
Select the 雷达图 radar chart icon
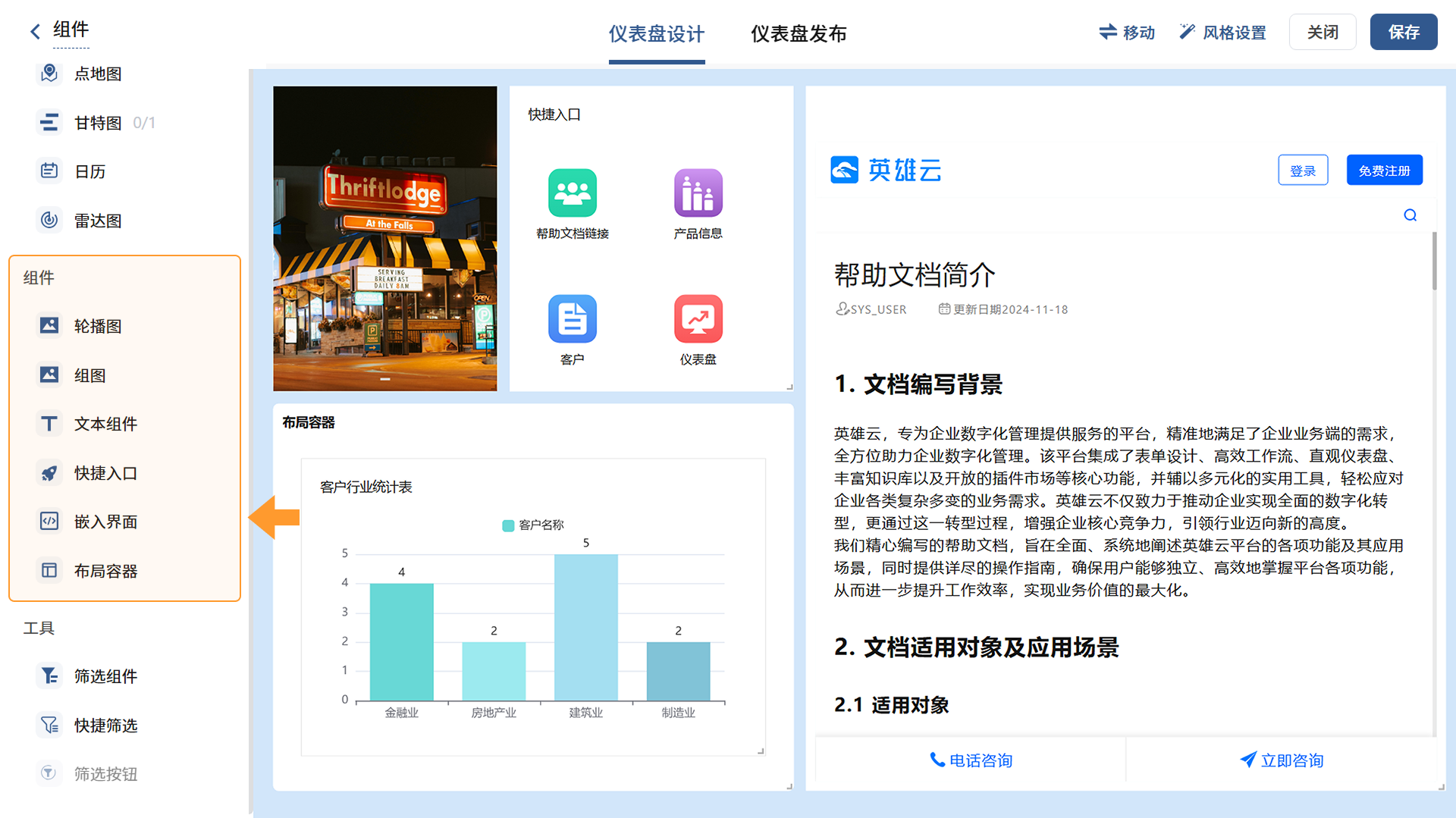coord(49,221)
